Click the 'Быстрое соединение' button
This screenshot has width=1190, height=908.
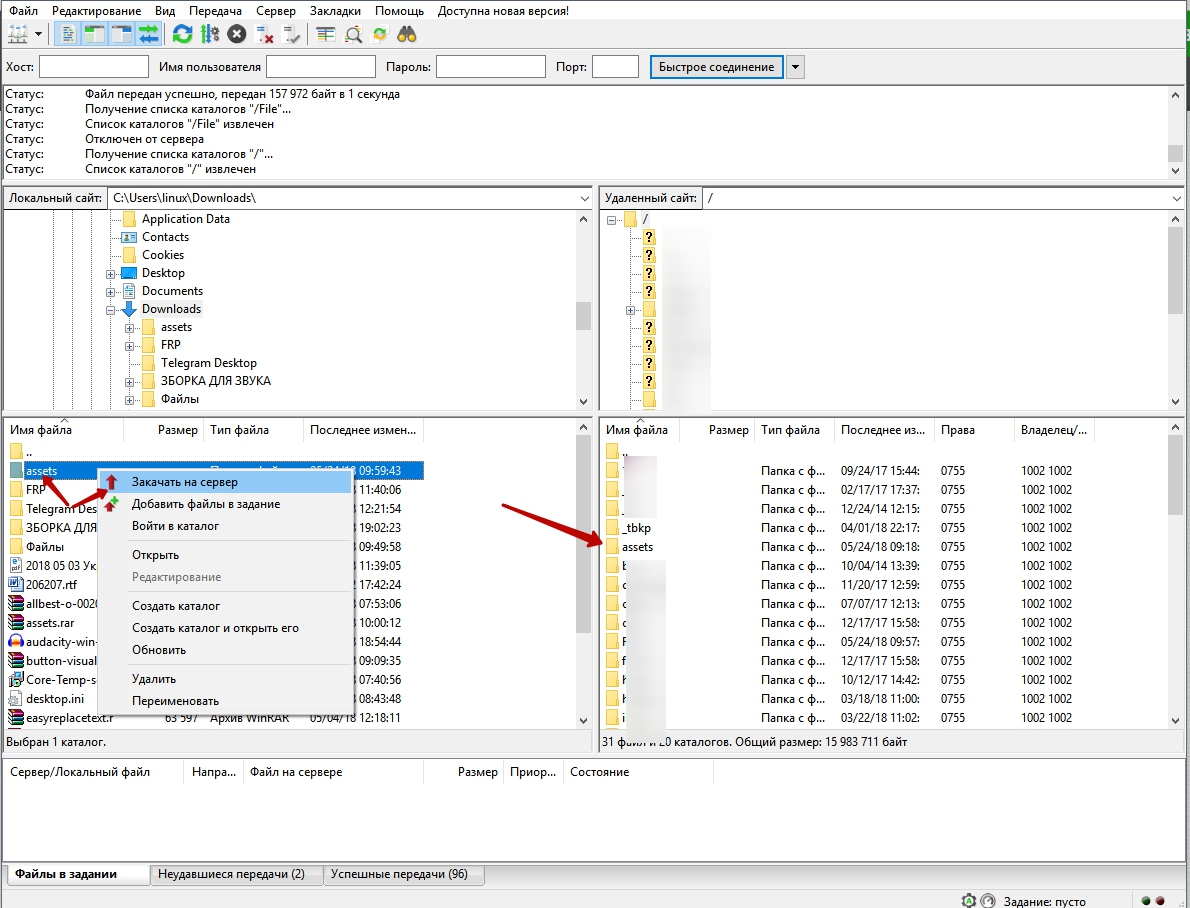click(x=716, y=67)
